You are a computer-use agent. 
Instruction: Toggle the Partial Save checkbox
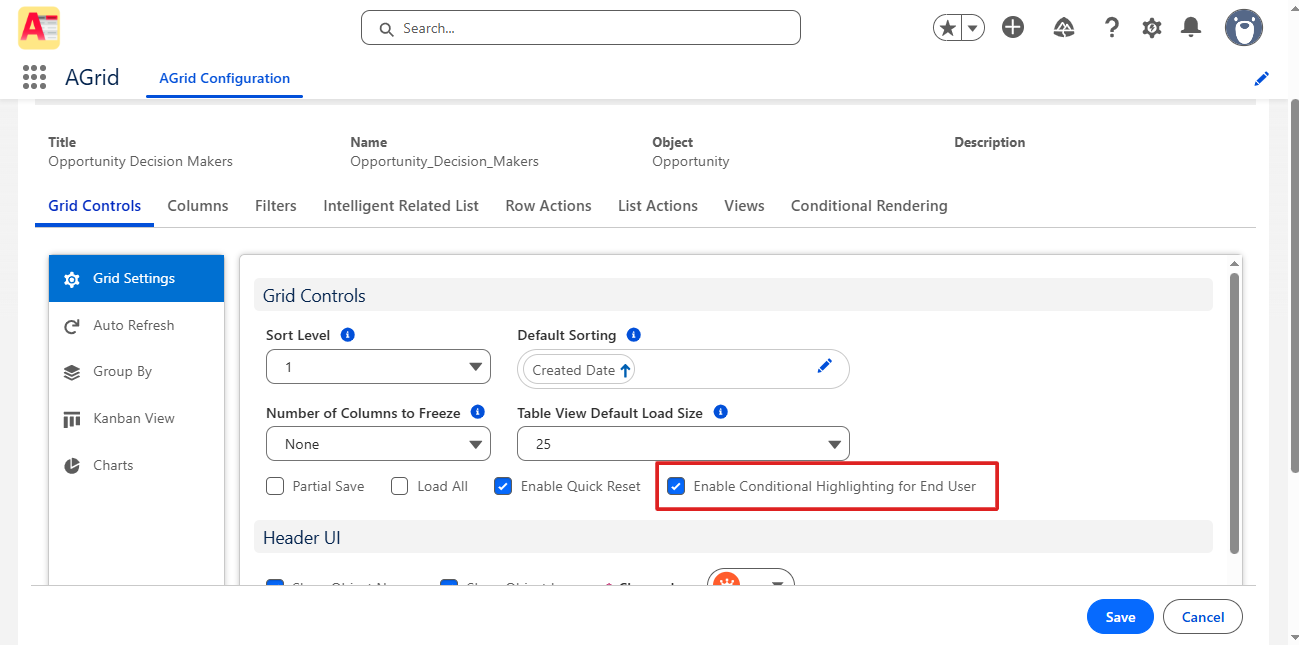275,487
